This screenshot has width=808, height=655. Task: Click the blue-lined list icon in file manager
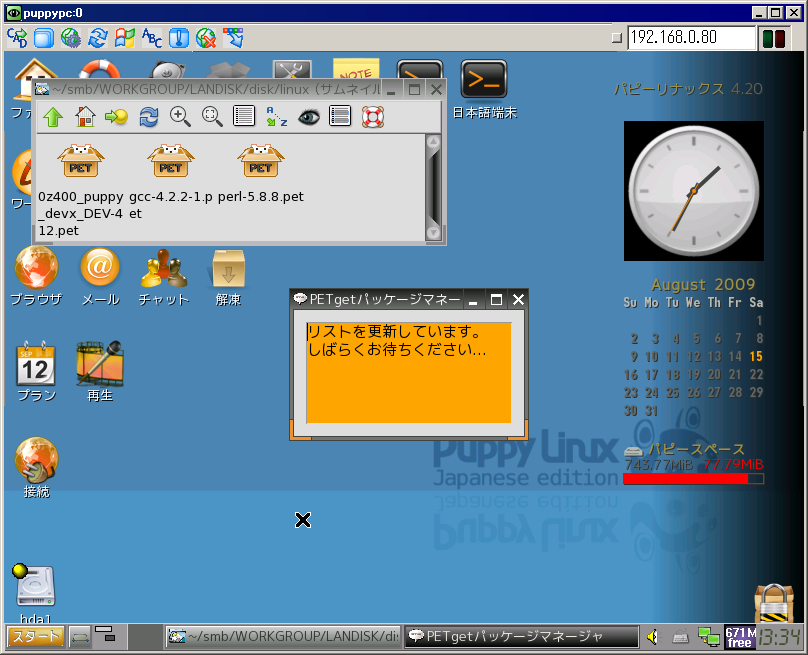tap(340, 116)
